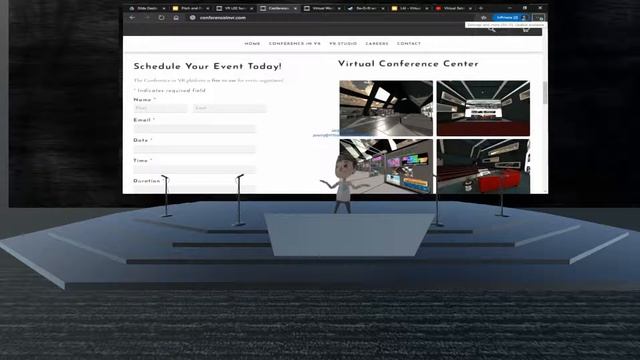640x360 pixels.
Task: Switch to the VR UX browser tab
Action: [235, 8]
